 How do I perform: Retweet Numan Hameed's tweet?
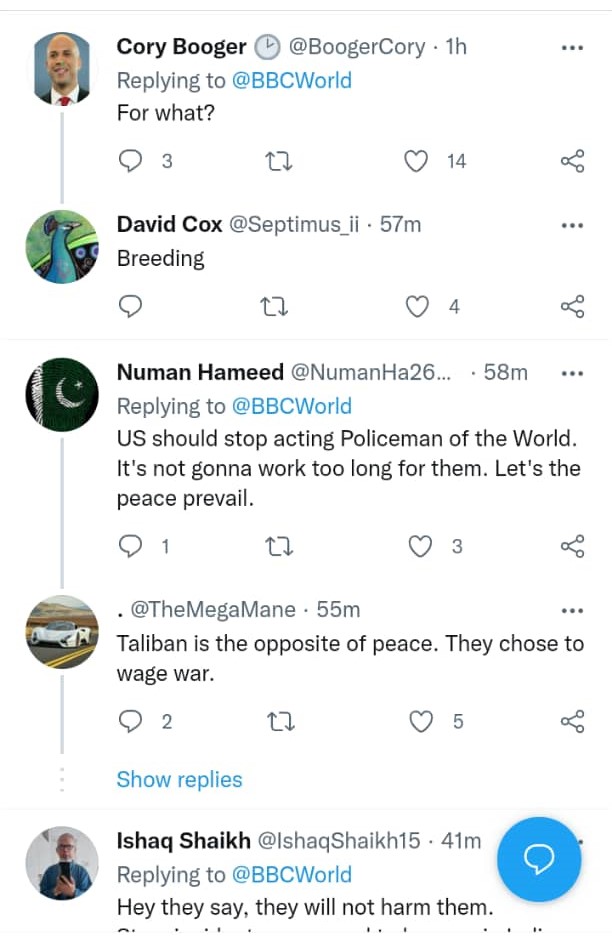[x=274, y=546]
